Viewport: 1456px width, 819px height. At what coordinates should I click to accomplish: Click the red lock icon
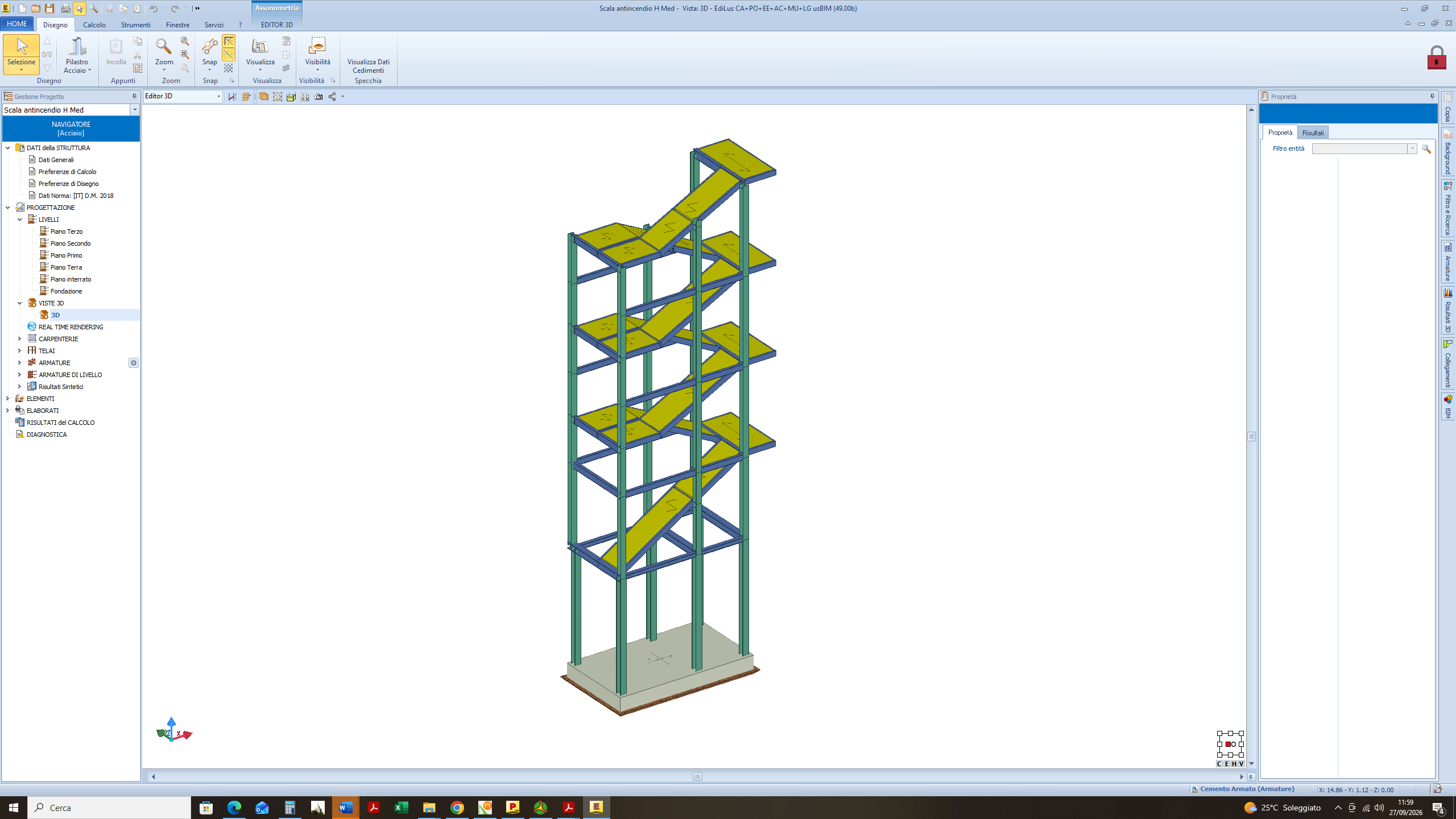pyautogui.click(x=1437, y=58)
